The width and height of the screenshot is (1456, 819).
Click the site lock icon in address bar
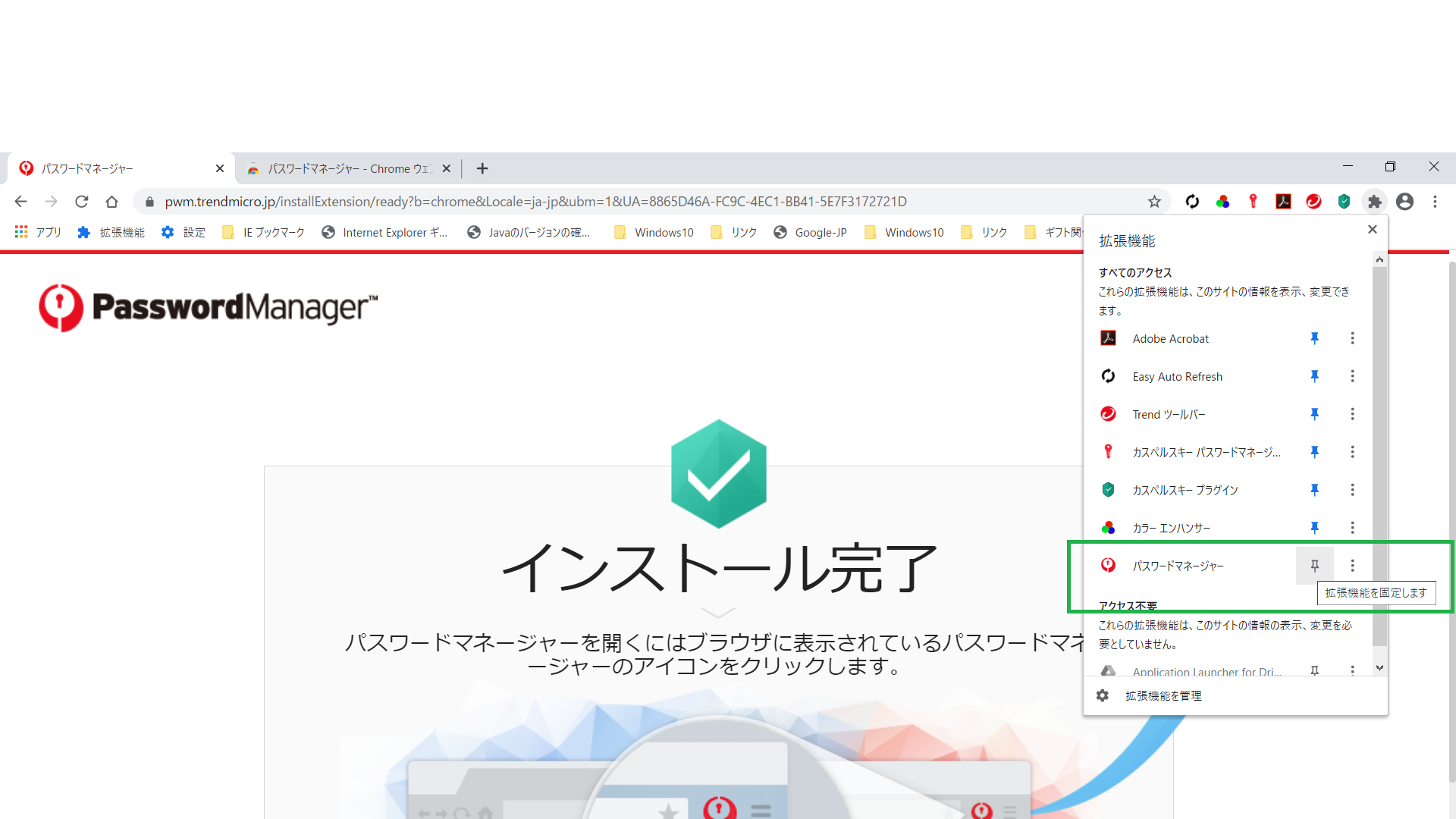[x=149, y=202]
